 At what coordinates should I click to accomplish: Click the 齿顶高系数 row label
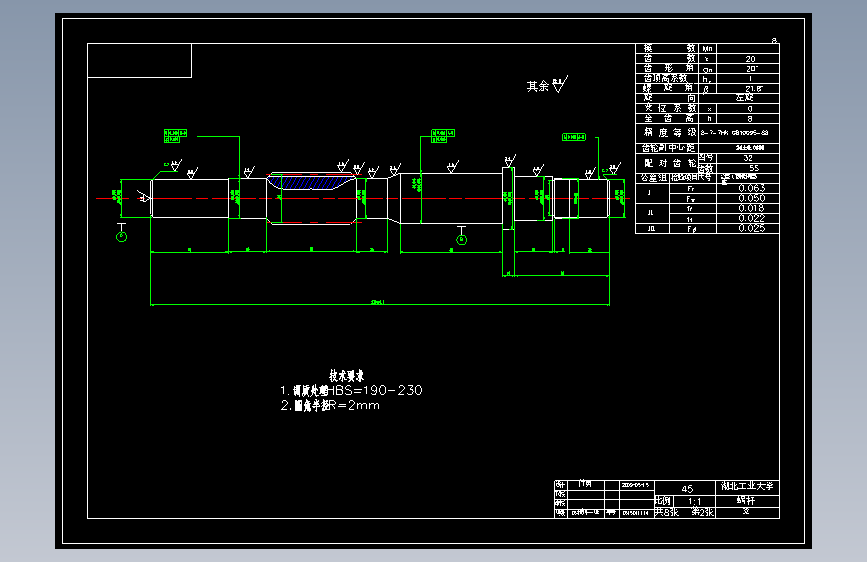tap(665, 79)
